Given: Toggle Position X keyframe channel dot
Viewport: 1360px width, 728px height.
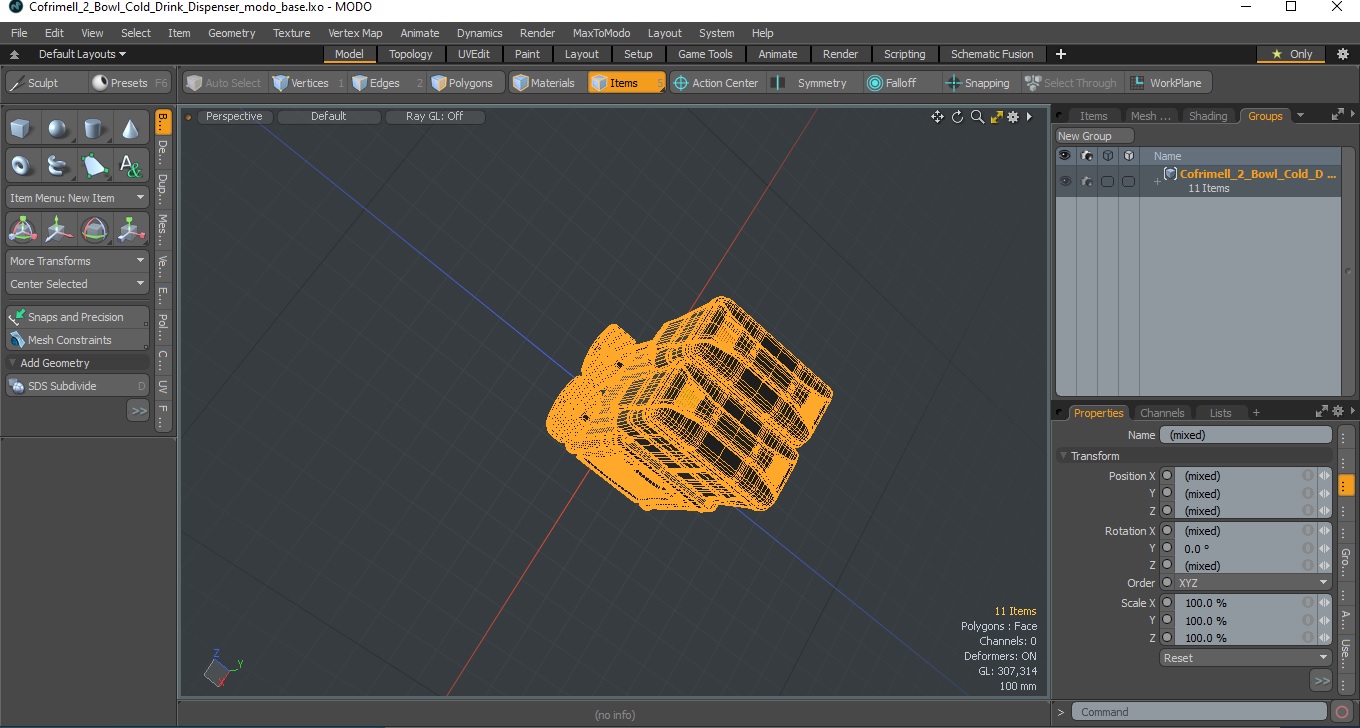Looking at the screenshot, I should coord(1167,476).
